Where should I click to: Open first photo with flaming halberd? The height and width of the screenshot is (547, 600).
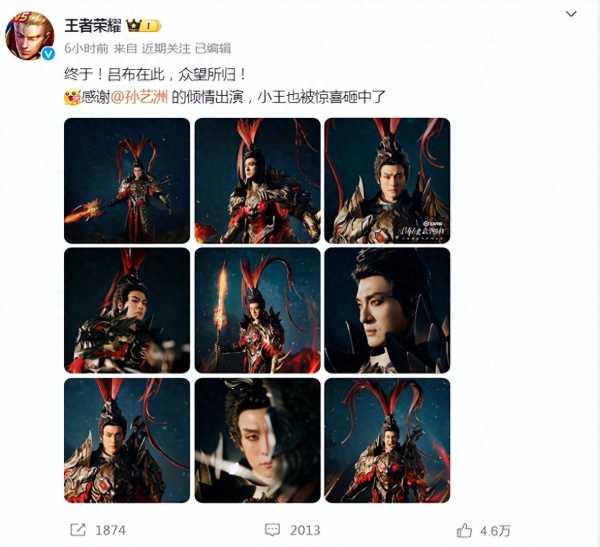pos(127,181)
